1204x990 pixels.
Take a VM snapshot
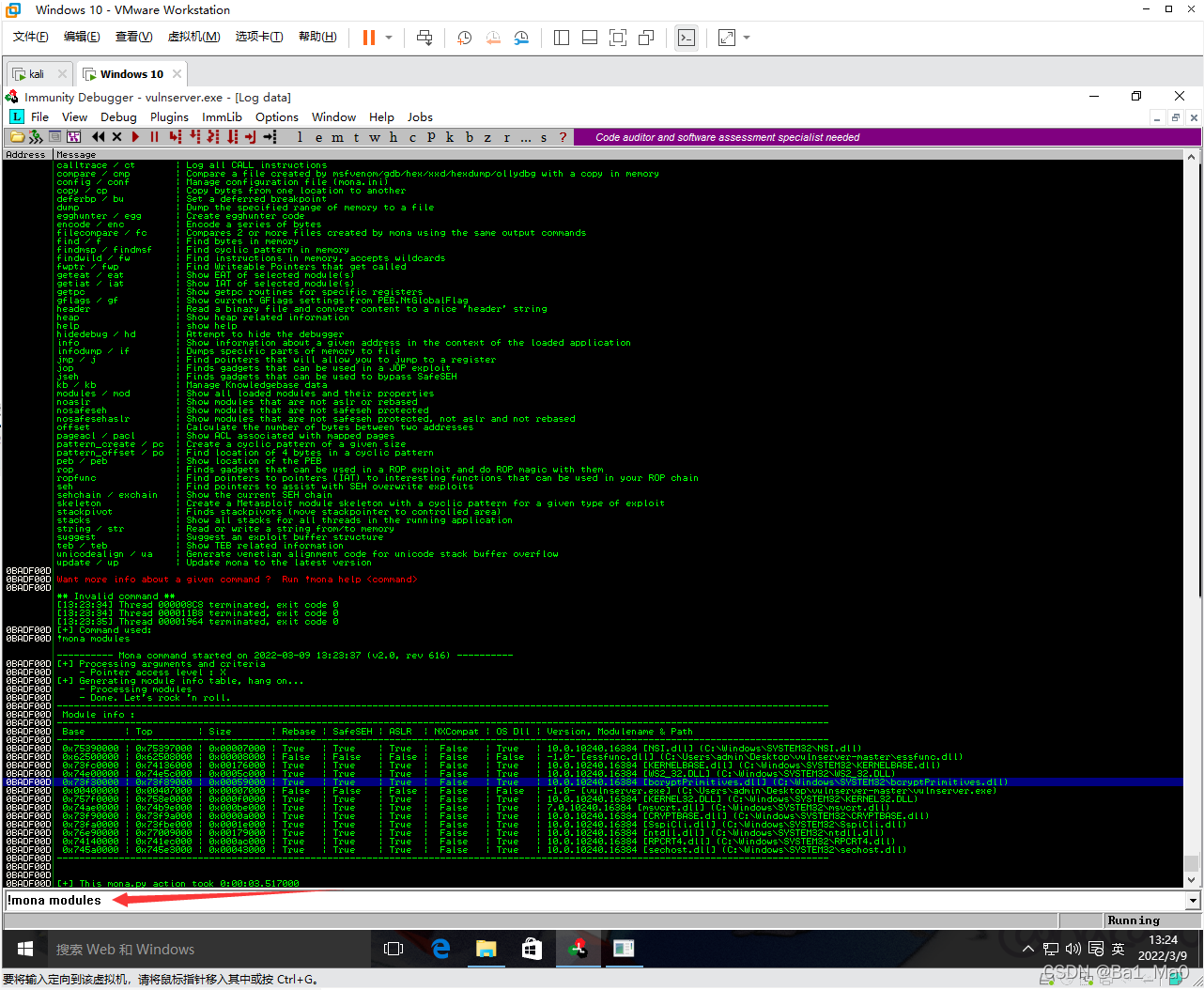(x=465, y=38)
